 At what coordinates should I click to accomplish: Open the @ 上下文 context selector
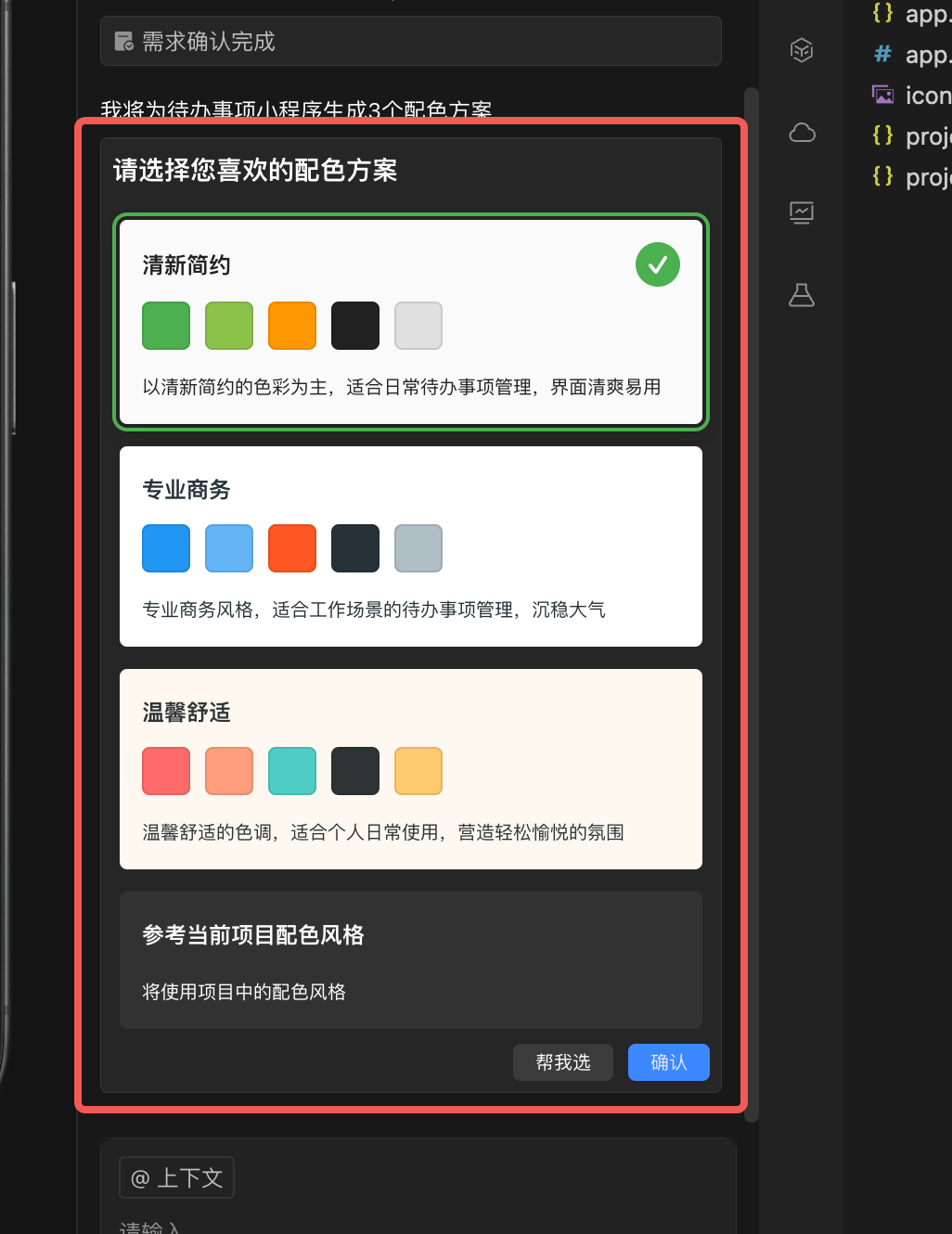coord(176,1177)
